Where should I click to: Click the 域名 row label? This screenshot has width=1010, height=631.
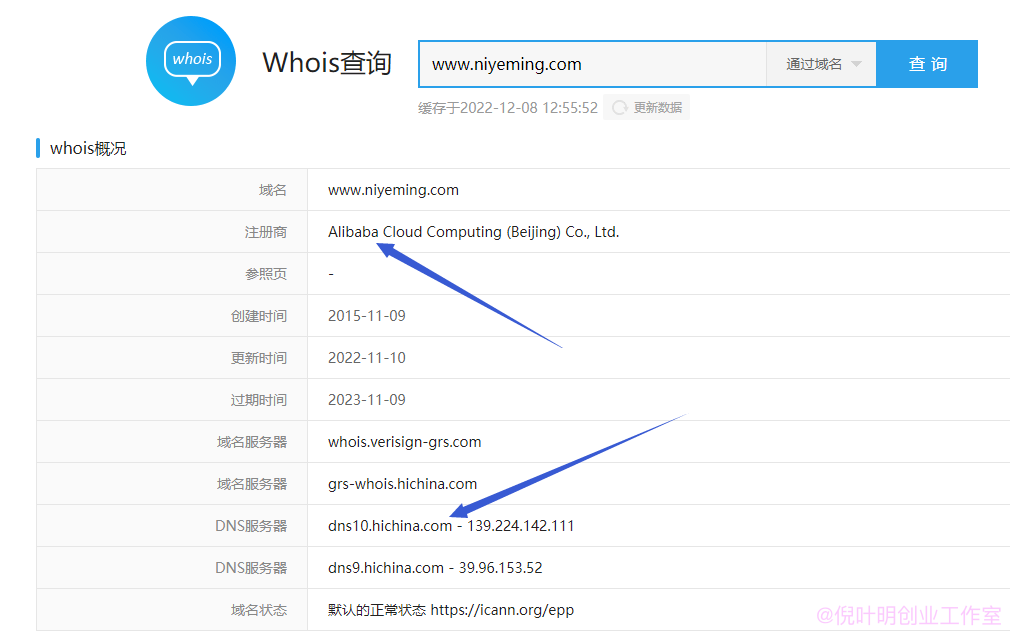point(272,190)
